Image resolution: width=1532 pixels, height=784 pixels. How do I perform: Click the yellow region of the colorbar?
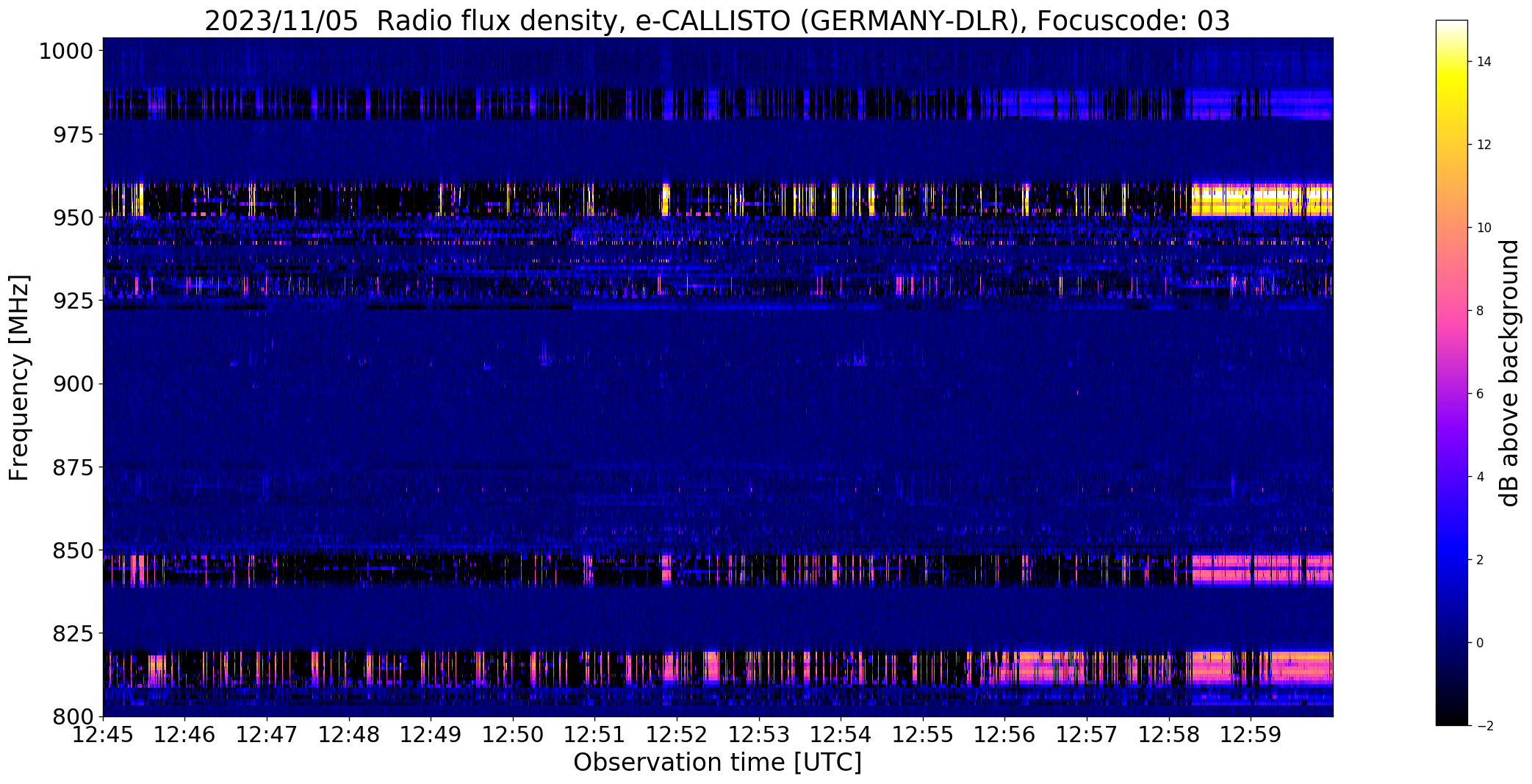pyautogui.click(x=1451, y=81)
